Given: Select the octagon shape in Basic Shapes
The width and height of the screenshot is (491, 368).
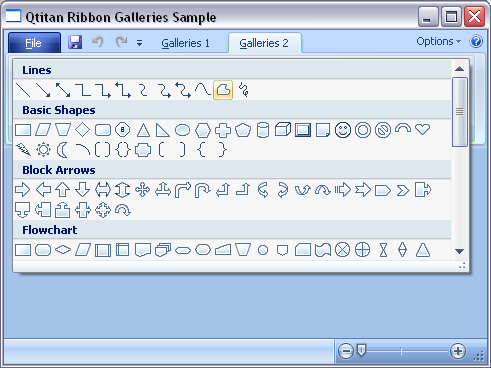Looking at the screenshot, I should click(x=123, y=130).
